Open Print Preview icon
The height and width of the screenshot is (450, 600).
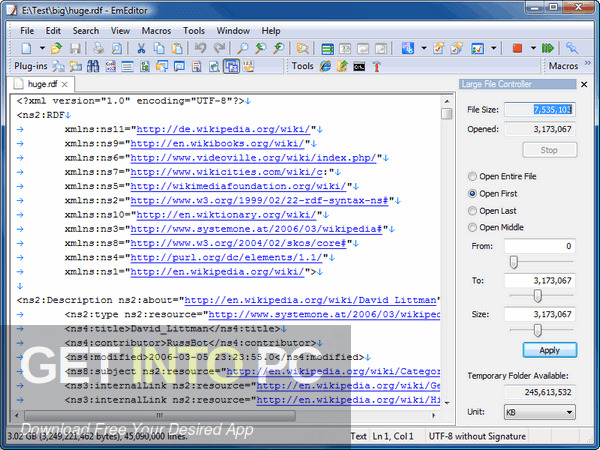pyautogui.click(x=117, y=49)
